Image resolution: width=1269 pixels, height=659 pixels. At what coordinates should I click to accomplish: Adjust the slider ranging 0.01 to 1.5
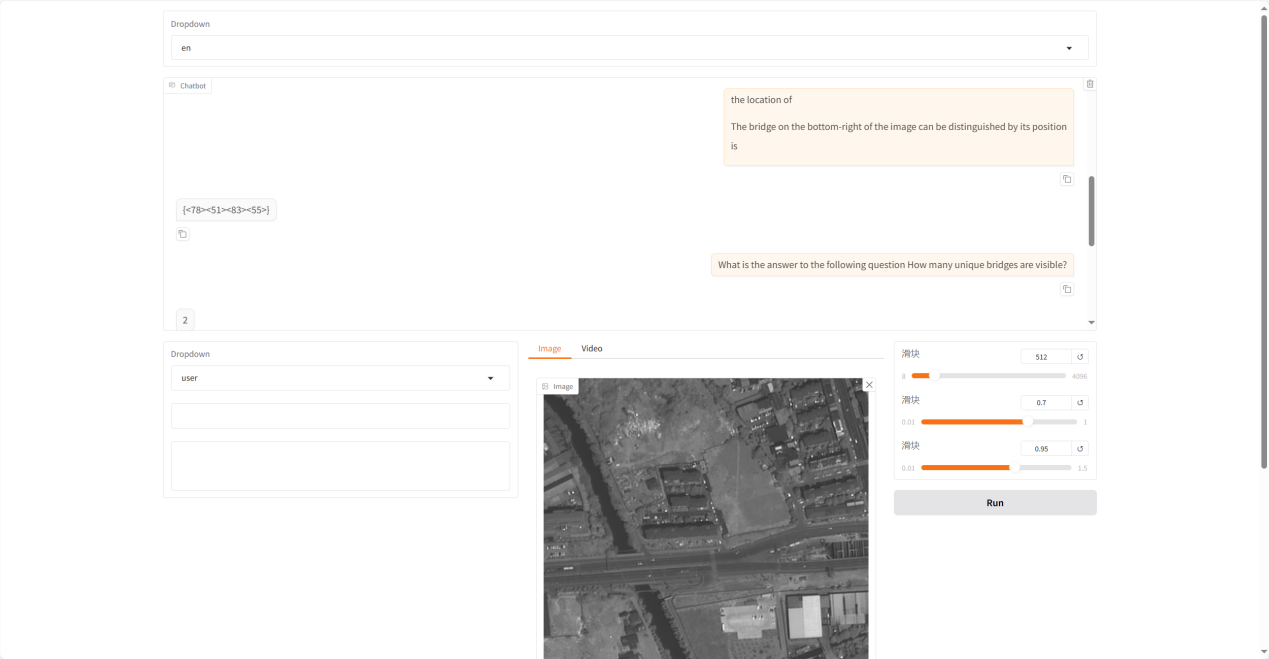995,468
